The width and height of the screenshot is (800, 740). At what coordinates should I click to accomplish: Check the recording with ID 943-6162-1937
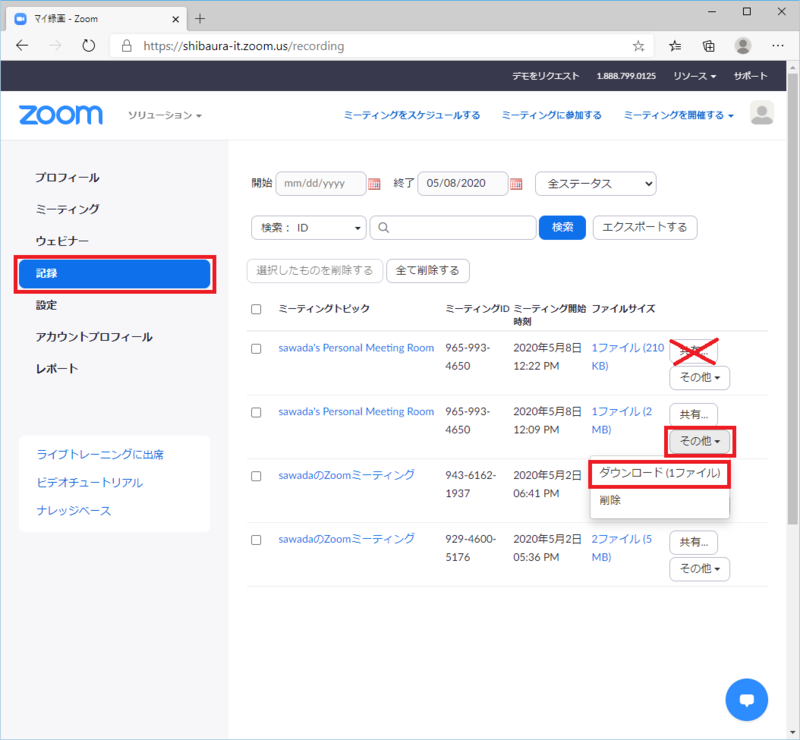pyautogui.click(x=256, y=476)
